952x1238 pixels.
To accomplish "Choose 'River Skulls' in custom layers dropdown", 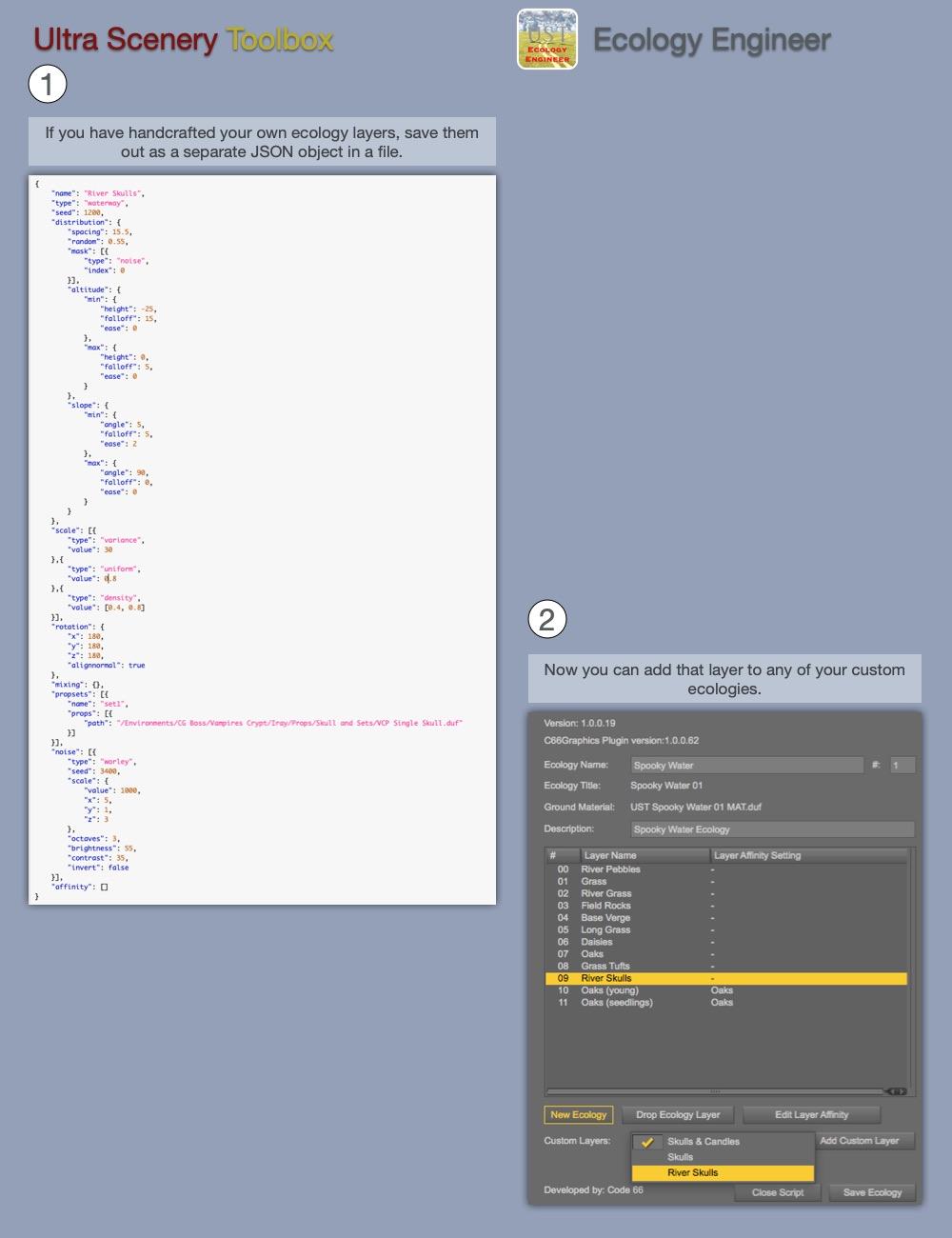I will [723, 1172].
